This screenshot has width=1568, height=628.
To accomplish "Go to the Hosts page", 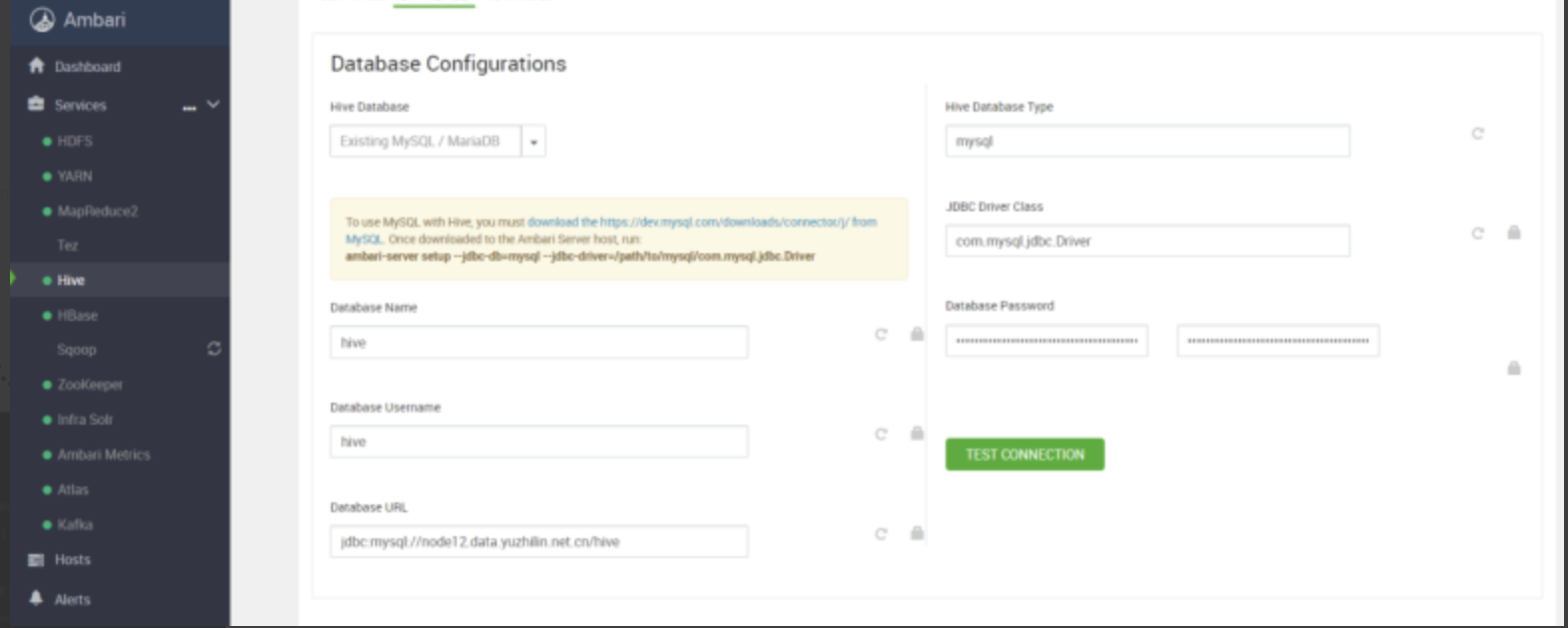I will (72, 560).
